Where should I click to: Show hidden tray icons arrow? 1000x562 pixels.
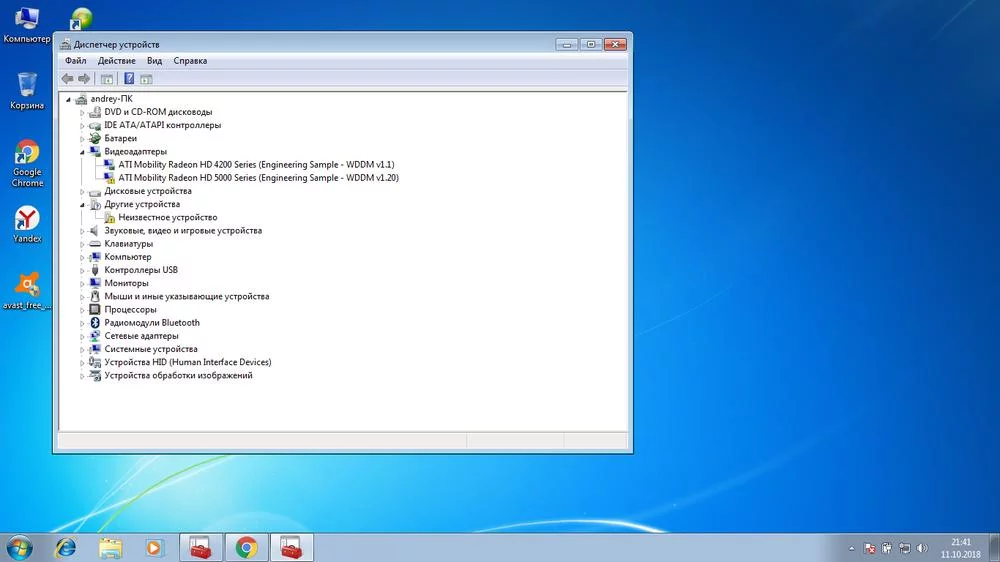[851, 548]
